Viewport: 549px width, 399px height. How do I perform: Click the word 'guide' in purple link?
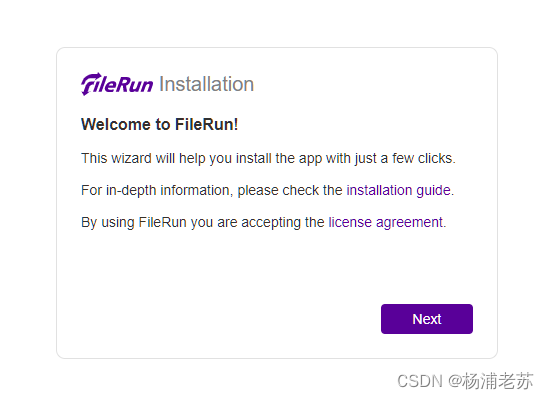433,191
